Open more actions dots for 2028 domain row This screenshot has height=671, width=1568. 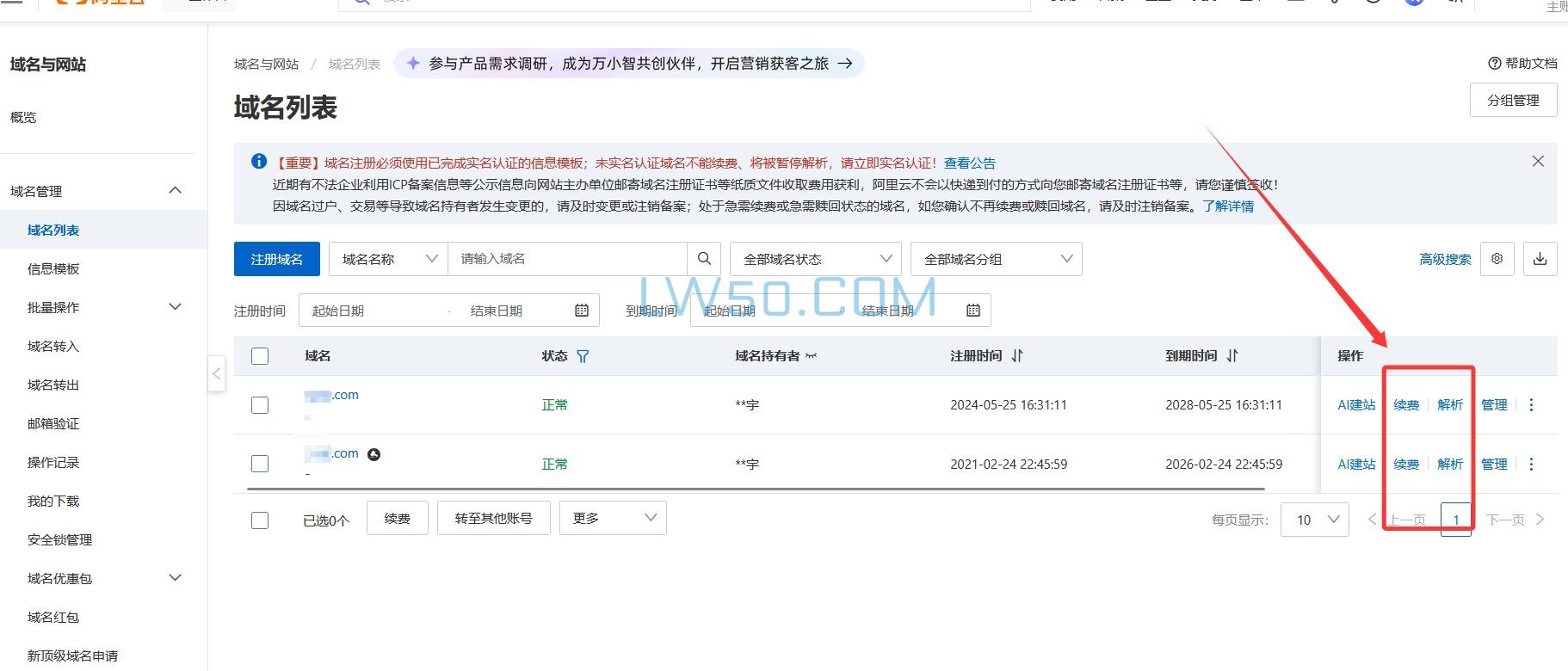(1531, 405)
